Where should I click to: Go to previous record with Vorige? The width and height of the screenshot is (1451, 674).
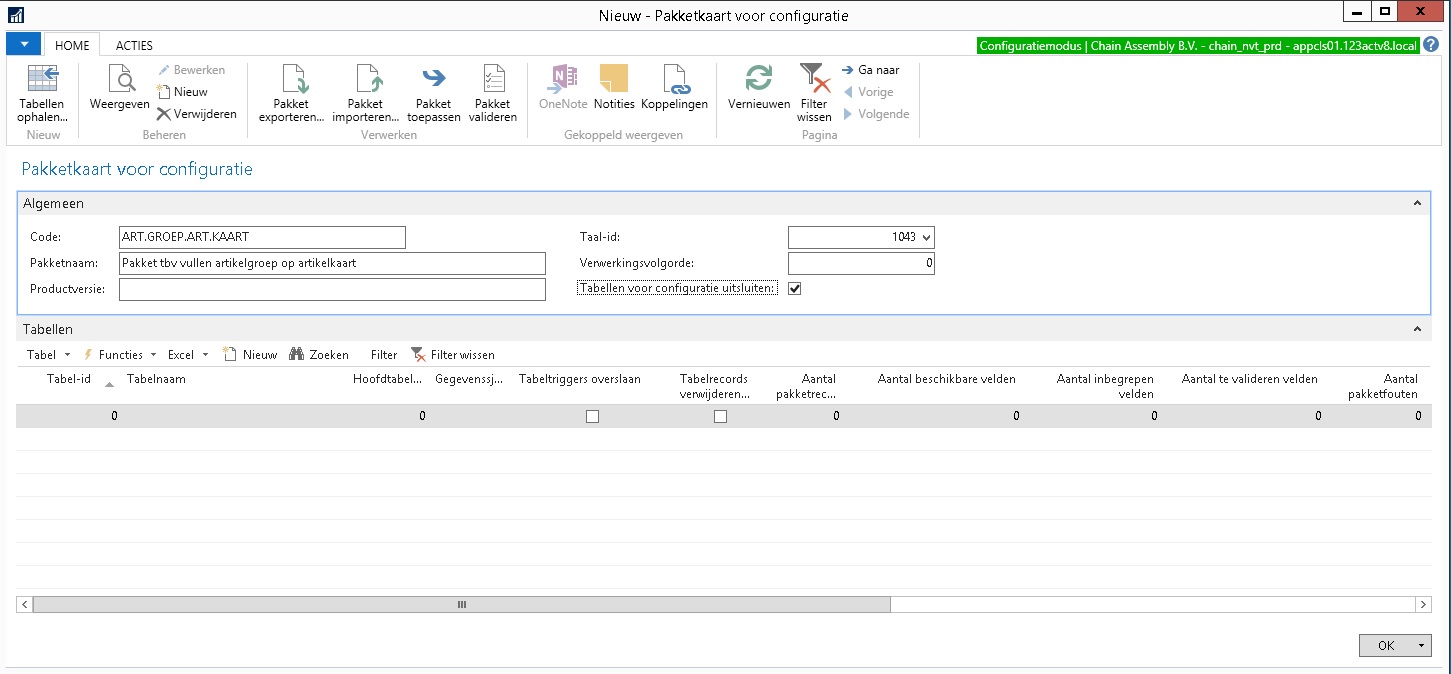click(867, 92)
